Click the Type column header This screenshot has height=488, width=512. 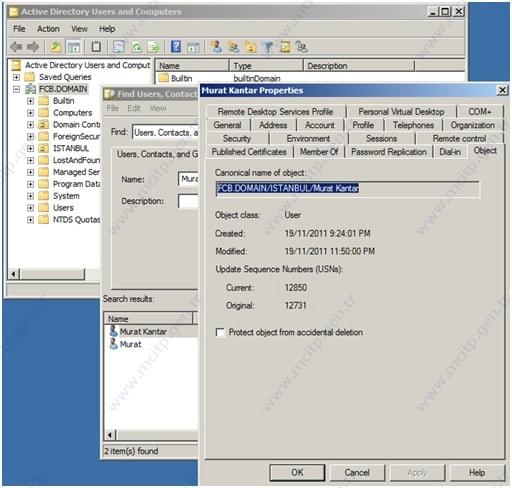pos(266,66)
